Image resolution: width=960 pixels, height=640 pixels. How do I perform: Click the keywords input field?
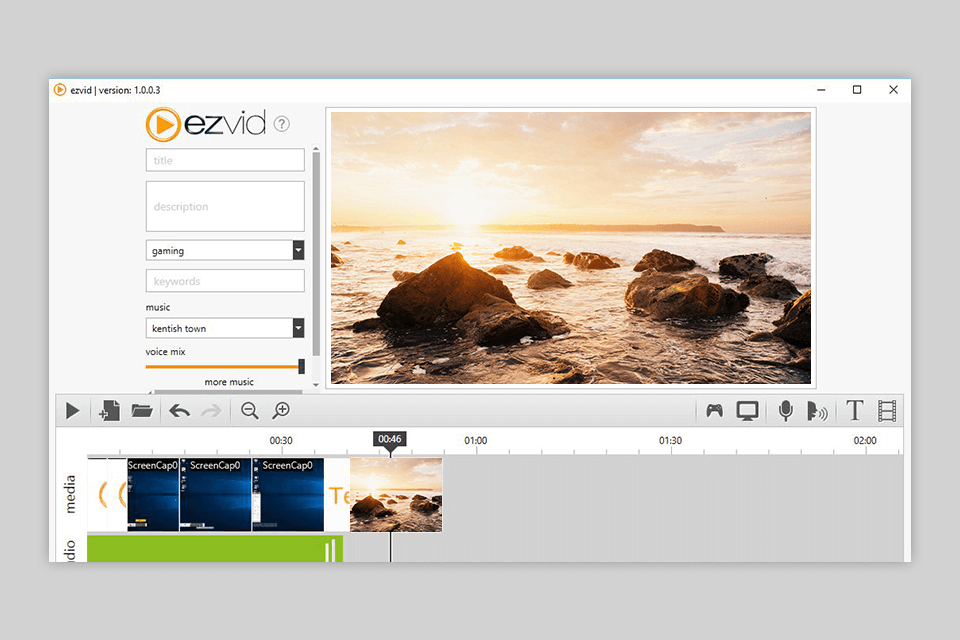(225, 280)
